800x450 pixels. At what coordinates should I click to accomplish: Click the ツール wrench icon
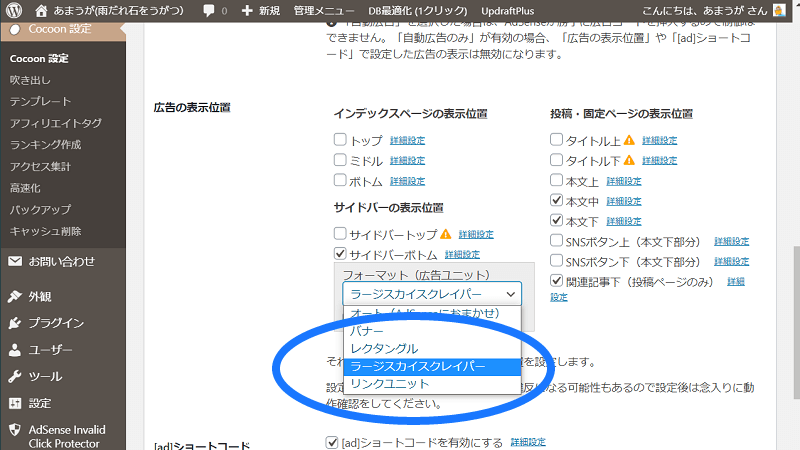(x=15, y=377)
